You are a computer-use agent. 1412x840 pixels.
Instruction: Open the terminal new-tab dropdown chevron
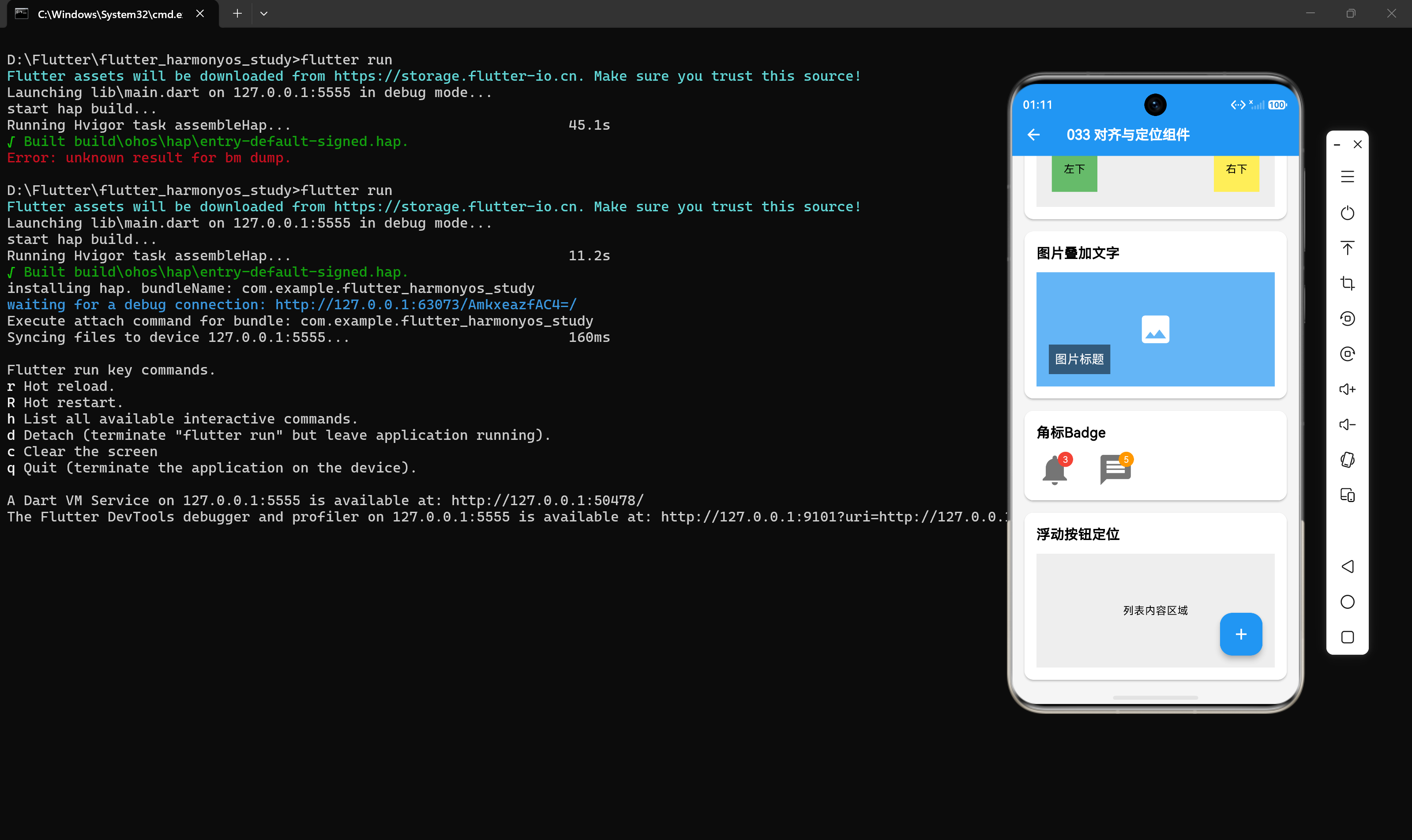point(264,14)
